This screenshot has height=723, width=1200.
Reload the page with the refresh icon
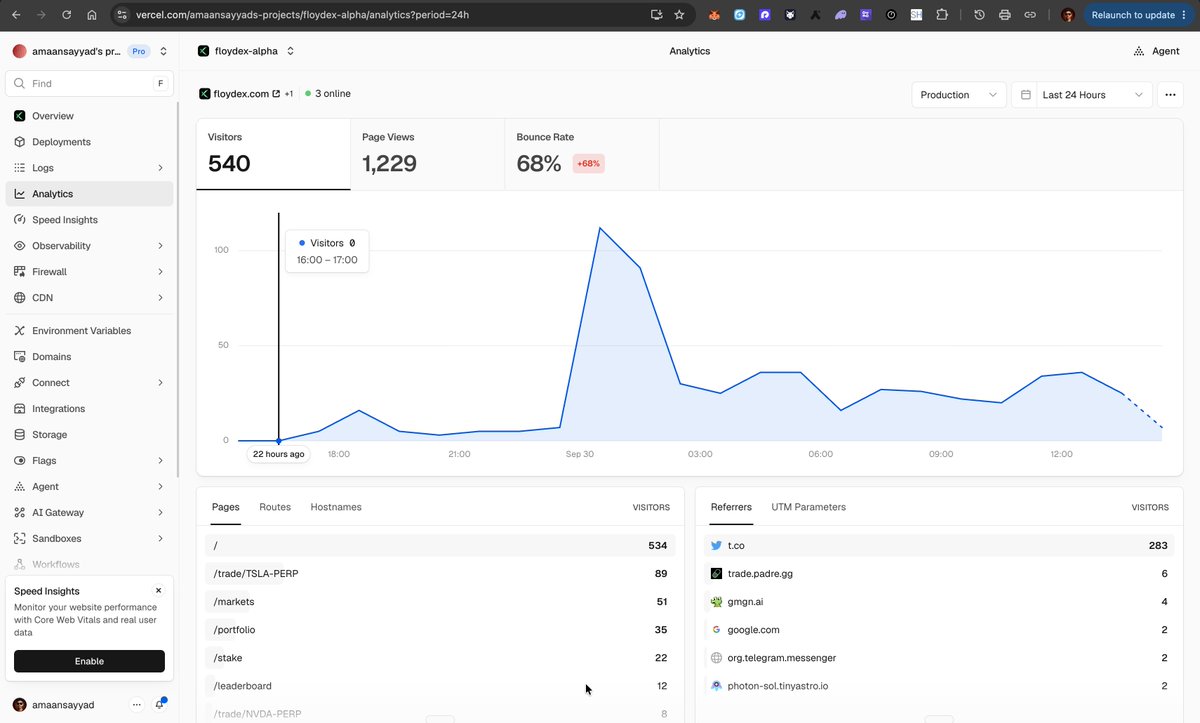tap(66, 15)
